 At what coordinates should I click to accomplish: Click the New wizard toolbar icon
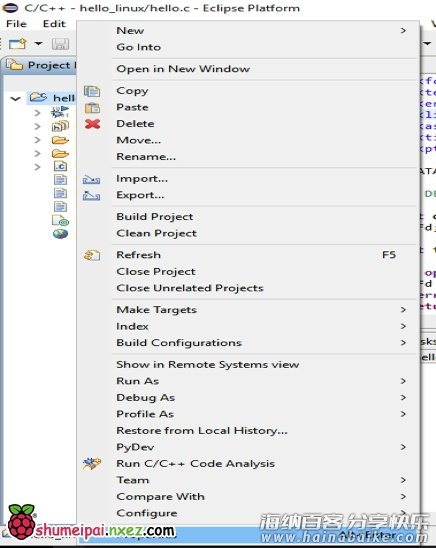pyautogui.click(x=17, y=44)
